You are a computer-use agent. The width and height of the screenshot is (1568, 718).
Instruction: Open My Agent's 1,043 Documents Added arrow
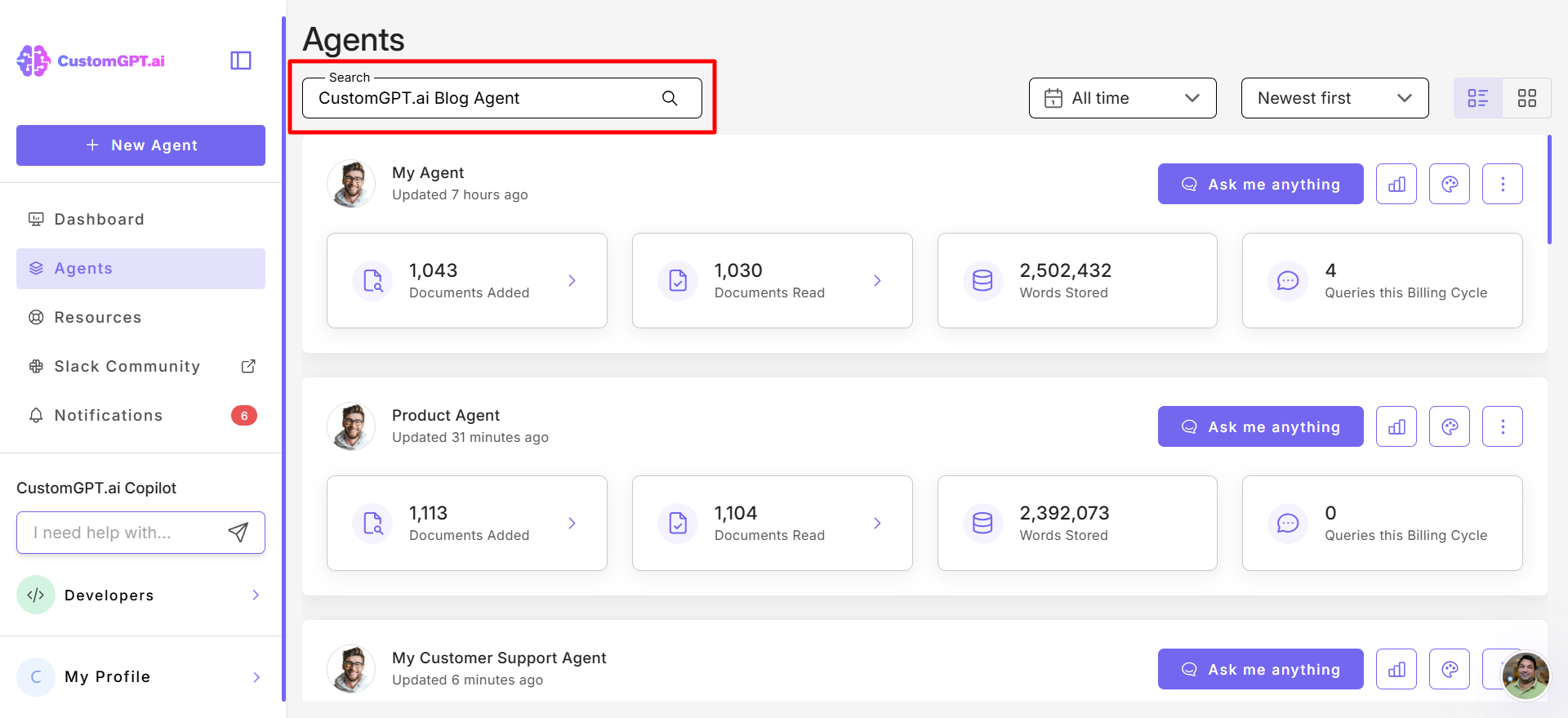pos(572,281)
